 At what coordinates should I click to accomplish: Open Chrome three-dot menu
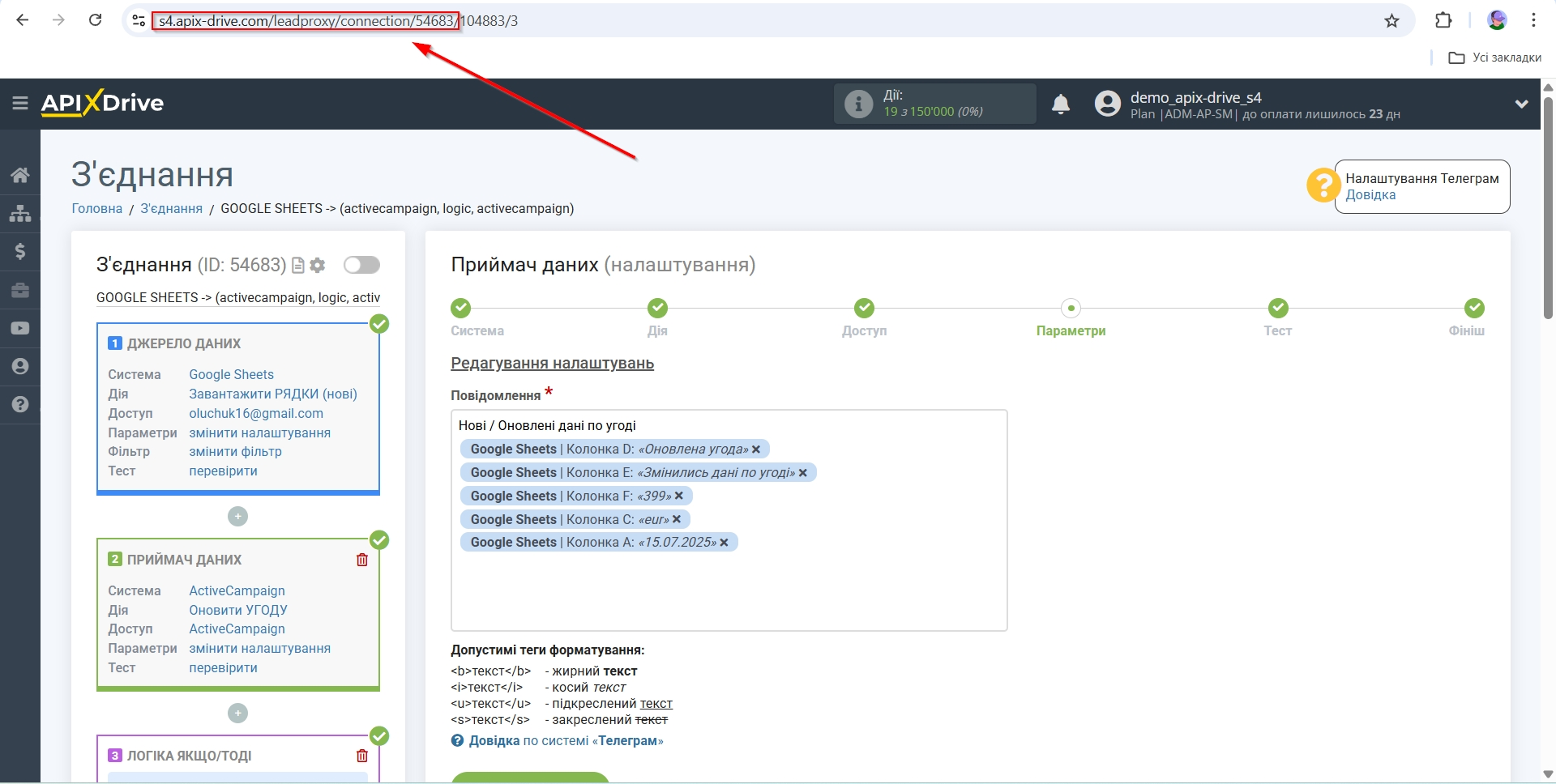point(1533,20)
